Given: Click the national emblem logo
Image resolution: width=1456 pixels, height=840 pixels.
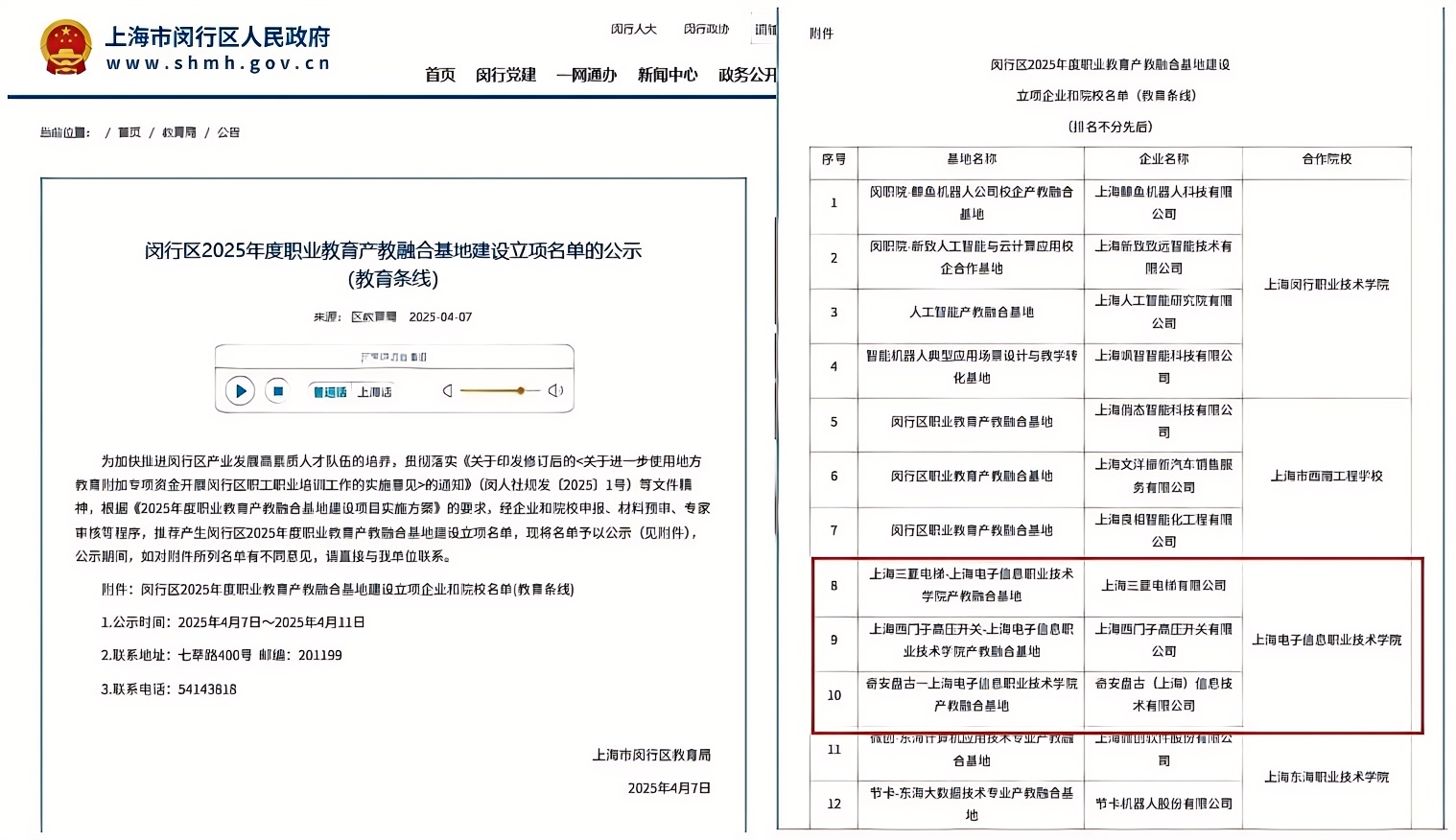Looking at the screenshot, I should point(65,47).
